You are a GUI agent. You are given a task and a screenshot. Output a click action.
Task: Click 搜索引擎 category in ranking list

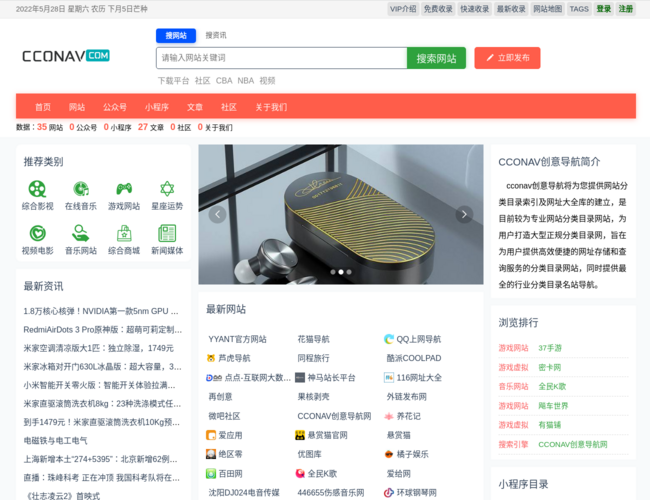pos(513,444)
